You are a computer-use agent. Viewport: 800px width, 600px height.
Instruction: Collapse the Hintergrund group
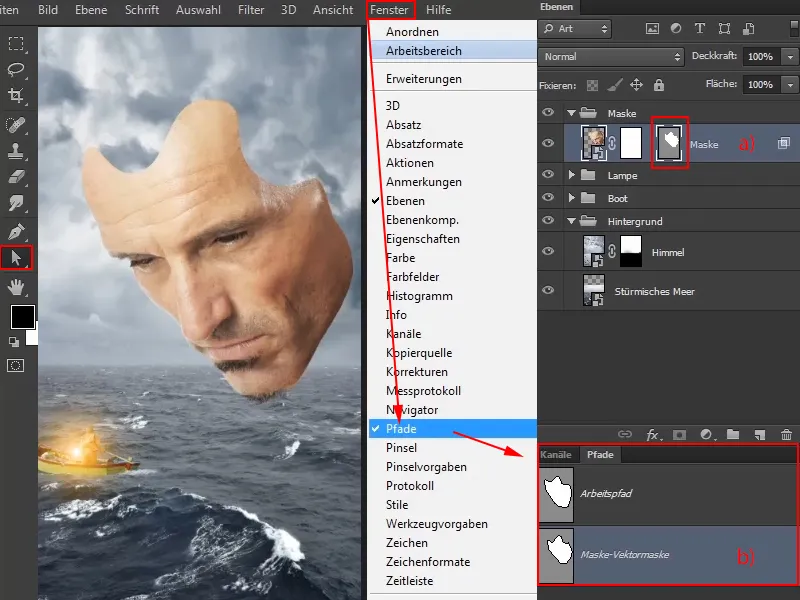click(571, 221)
